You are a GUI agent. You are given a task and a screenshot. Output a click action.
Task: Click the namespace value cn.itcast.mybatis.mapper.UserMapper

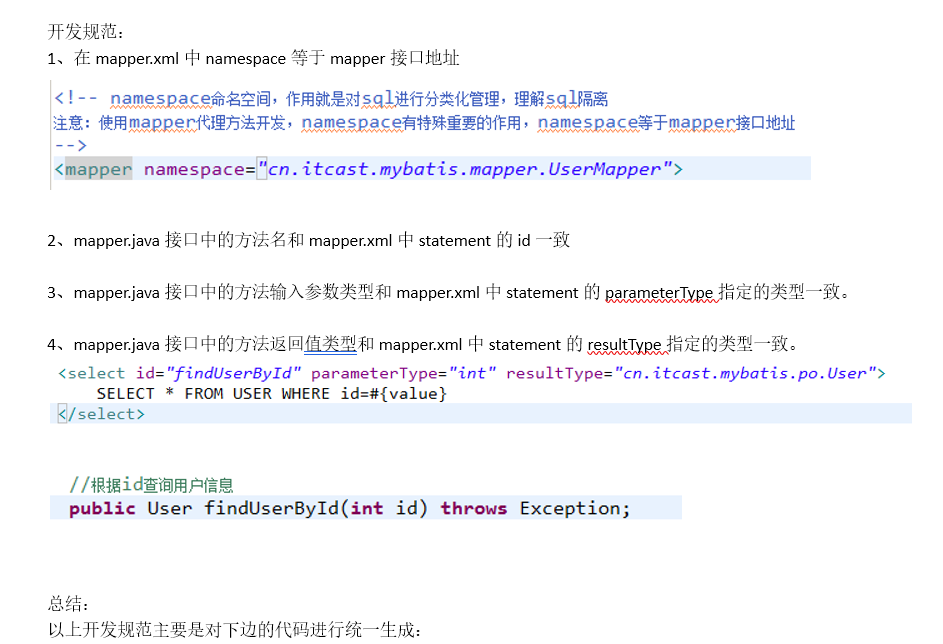coord(464,169)
